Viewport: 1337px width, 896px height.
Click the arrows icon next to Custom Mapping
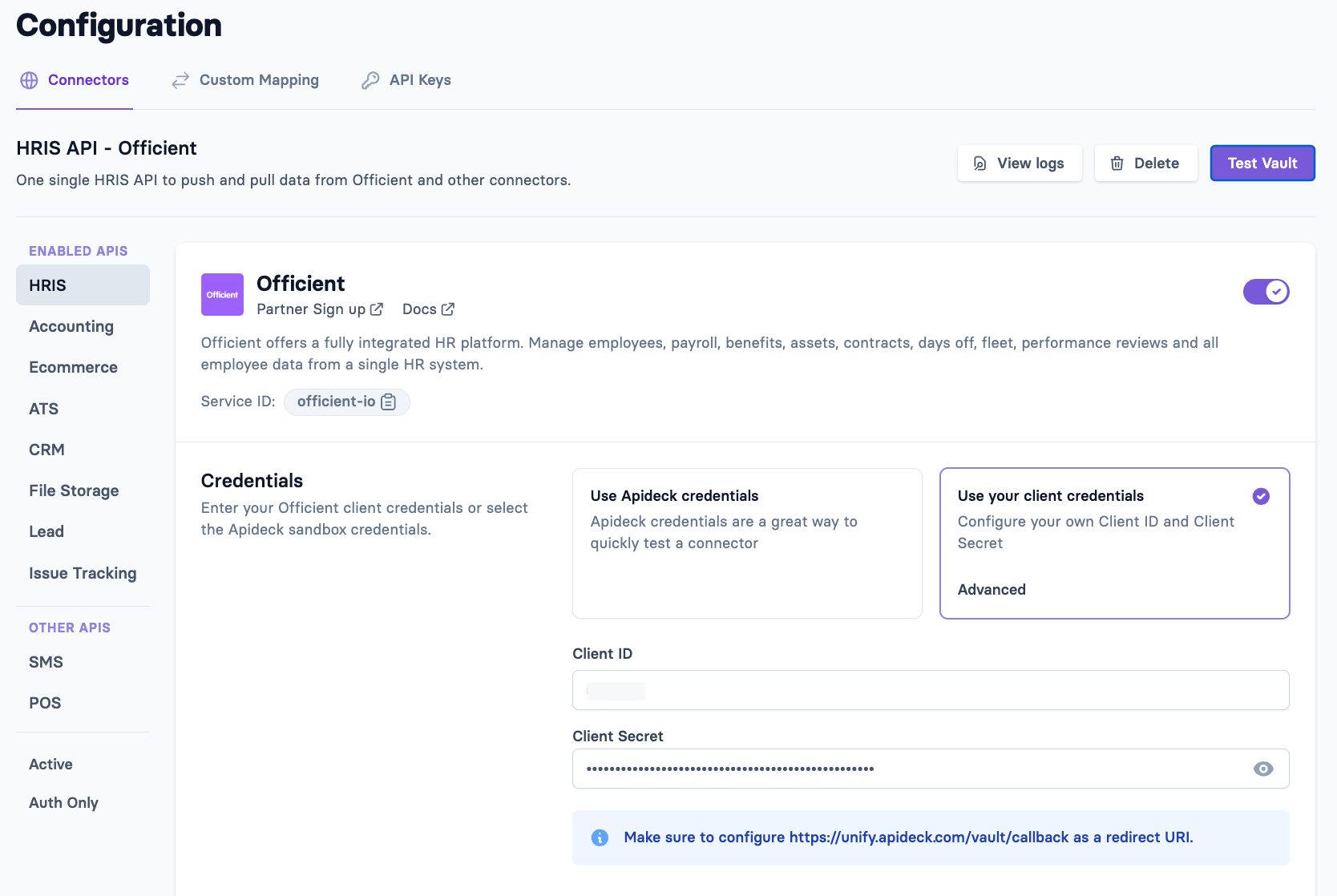coord(180,79)
